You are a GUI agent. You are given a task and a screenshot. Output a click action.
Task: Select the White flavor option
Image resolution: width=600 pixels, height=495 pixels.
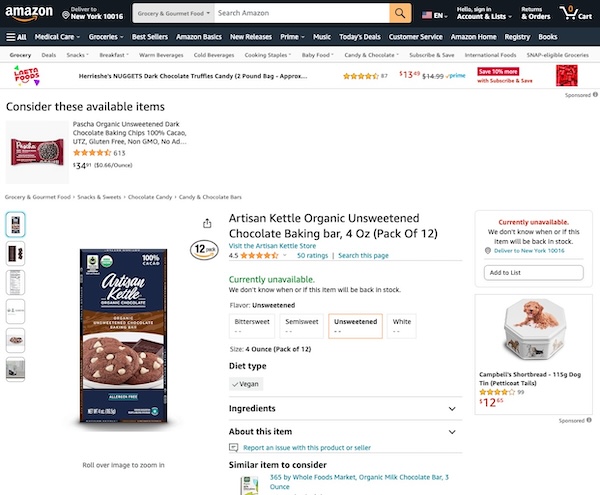tap(402, 325)
